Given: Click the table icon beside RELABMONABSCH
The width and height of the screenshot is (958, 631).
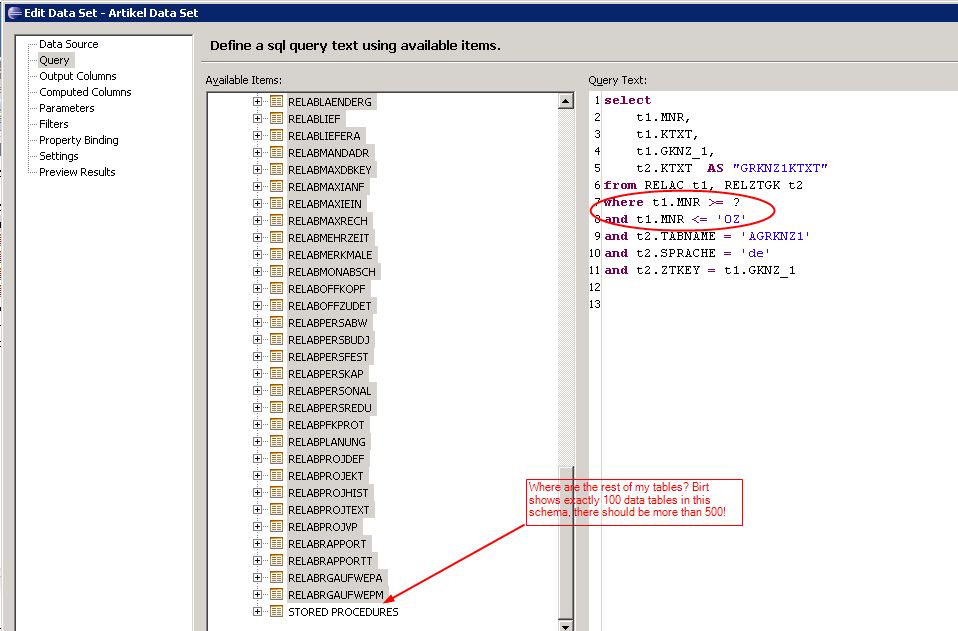Looking at the screenshot, I should point(276,271).
